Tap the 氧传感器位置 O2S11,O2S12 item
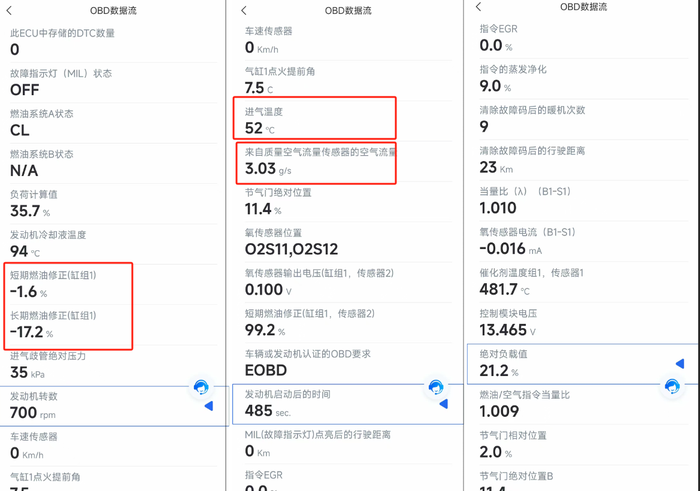This screenshot has width=700, height=491. pos(344,242)
